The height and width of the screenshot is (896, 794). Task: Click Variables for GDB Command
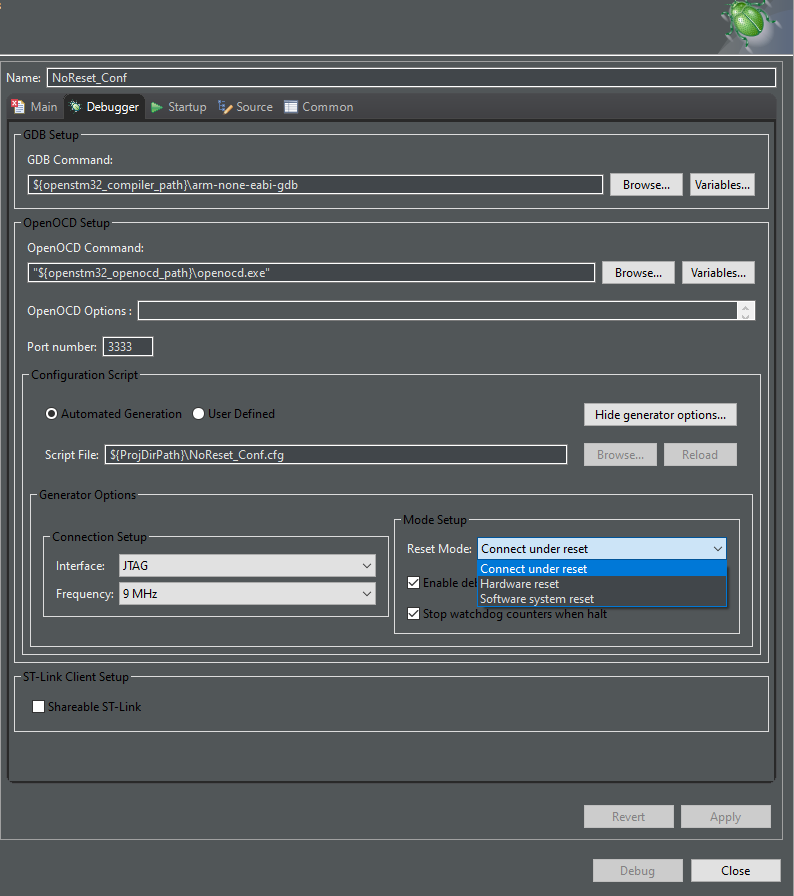[722, 185]
